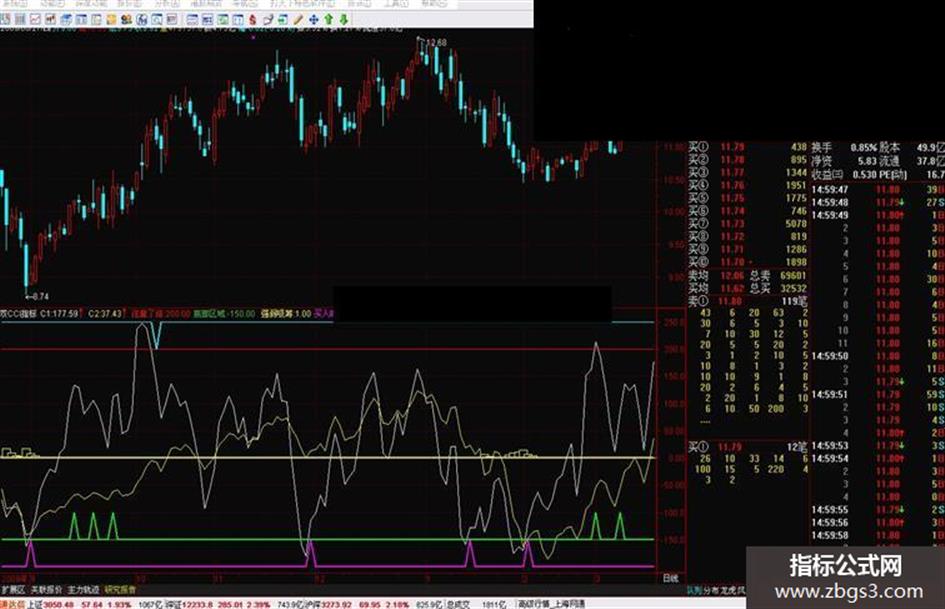
Task: Click the 收益 0.530 field
Action: pyautogui.click(x=844, y=174)
